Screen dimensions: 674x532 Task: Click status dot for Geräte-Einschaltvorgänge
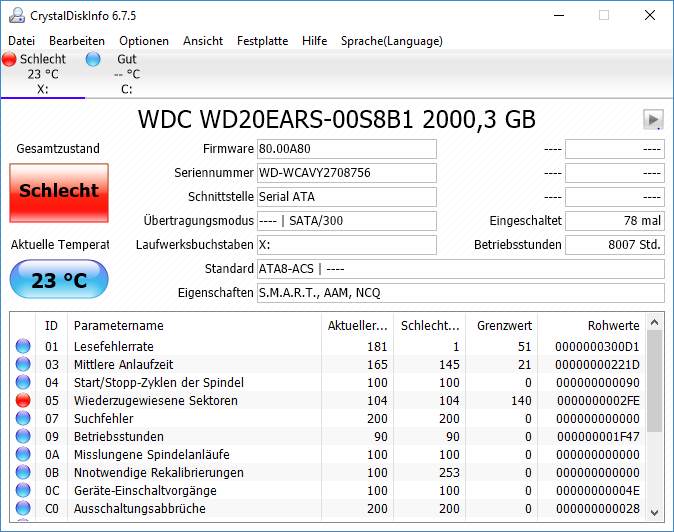(23, 490)
